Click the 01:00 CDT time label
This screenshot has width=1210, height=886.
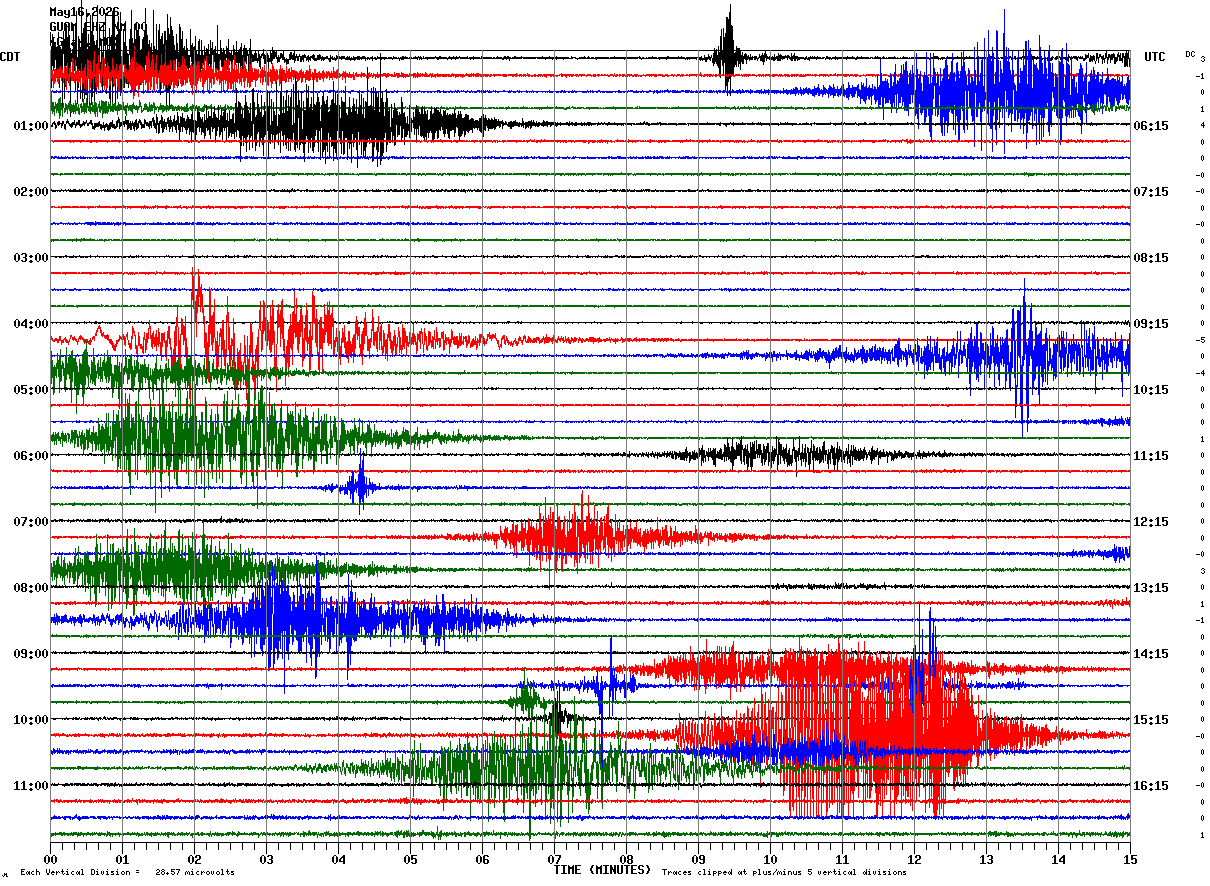31,125
